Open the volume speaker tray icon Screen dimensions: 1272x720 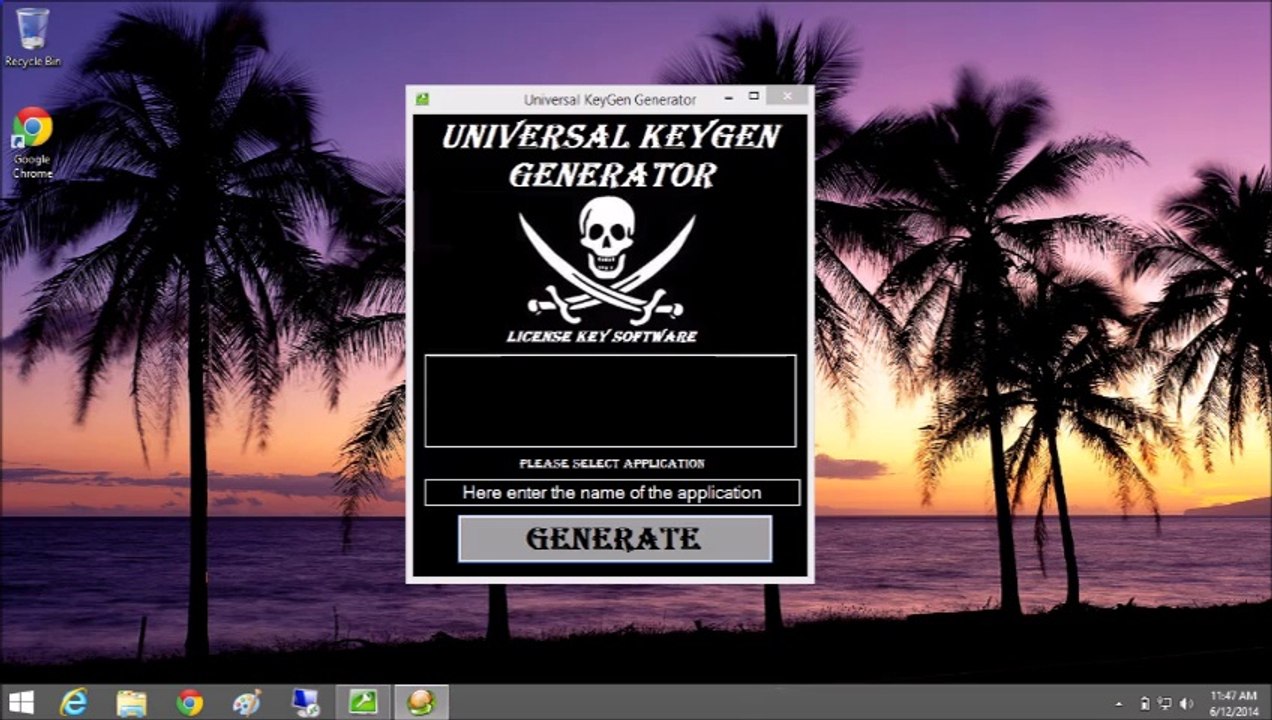1186,704
